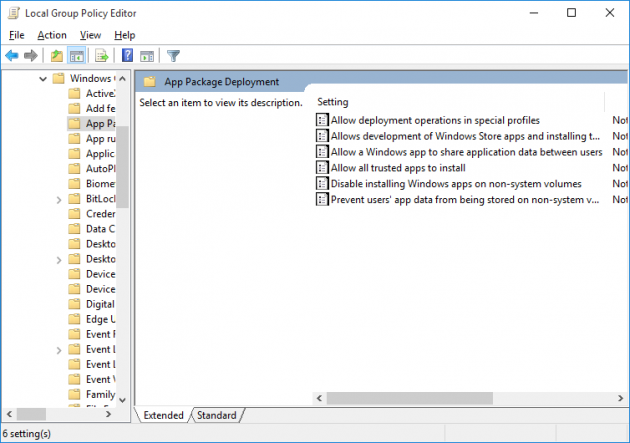This screenshot has height=443, width=630.
Task: Toggle the Show/Hide Console Tree icon
Action: (76, 55)
